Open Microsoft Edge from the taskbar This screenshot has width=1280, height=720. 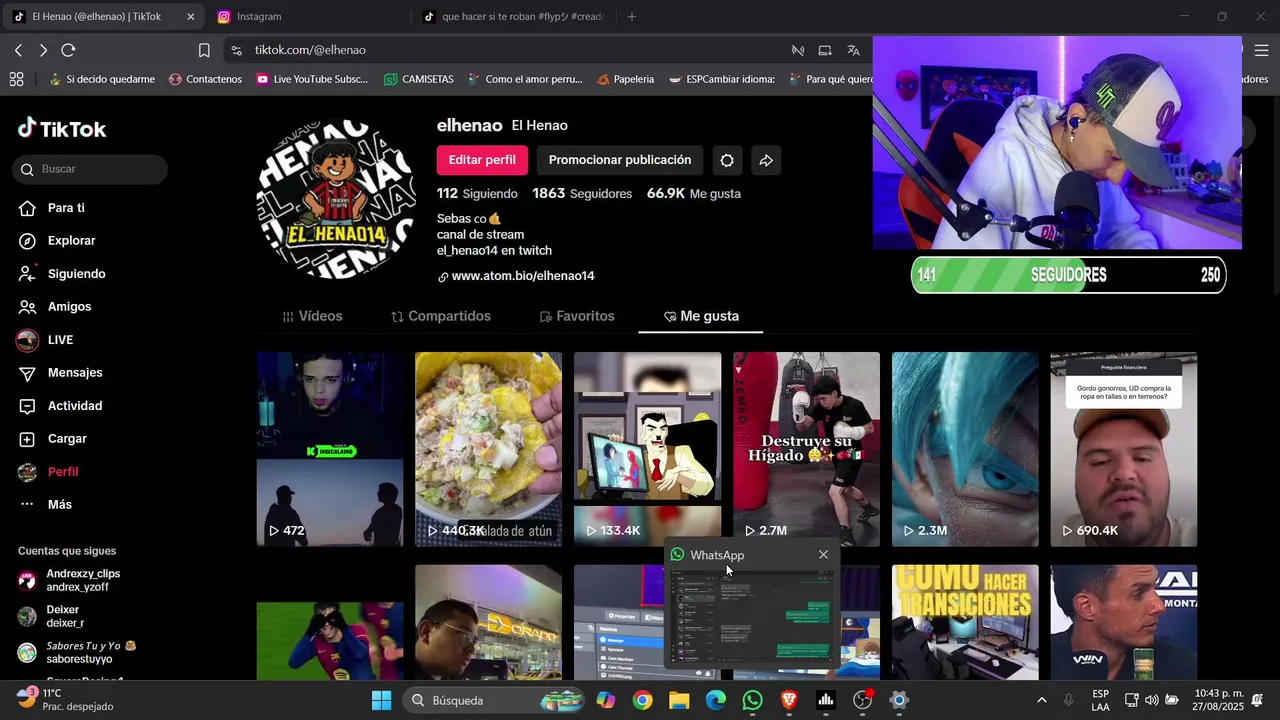coord(716,700)
